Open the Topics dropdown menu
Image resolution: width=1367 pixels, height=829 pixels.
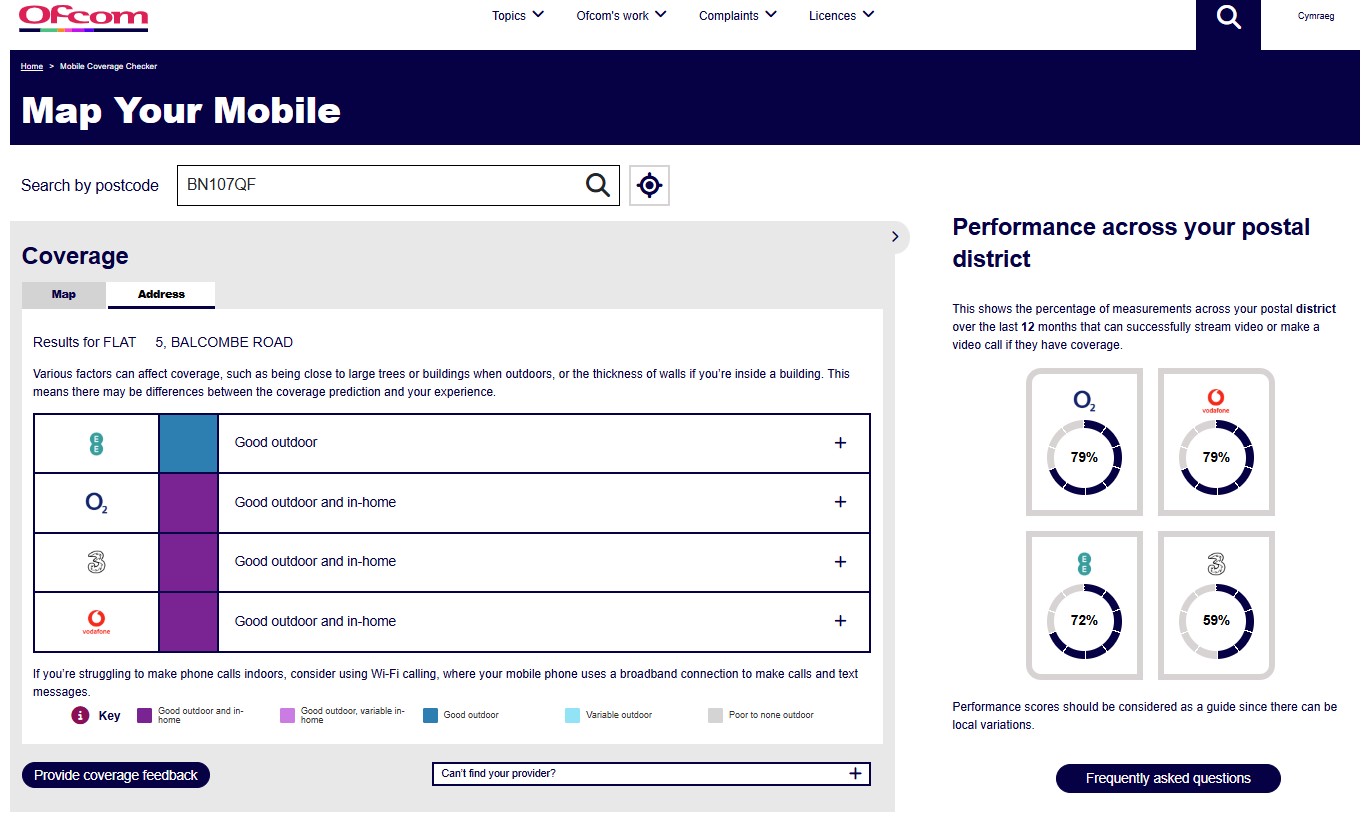point(518,15)
